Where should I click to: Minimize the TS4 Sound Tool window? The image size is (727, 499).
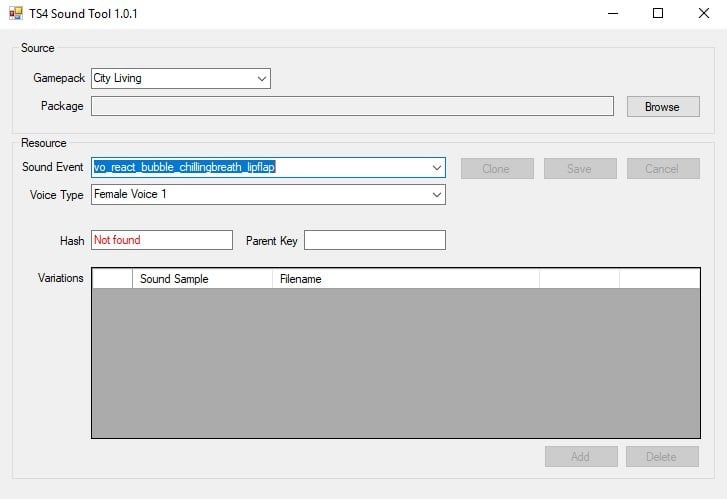point(613,13)
